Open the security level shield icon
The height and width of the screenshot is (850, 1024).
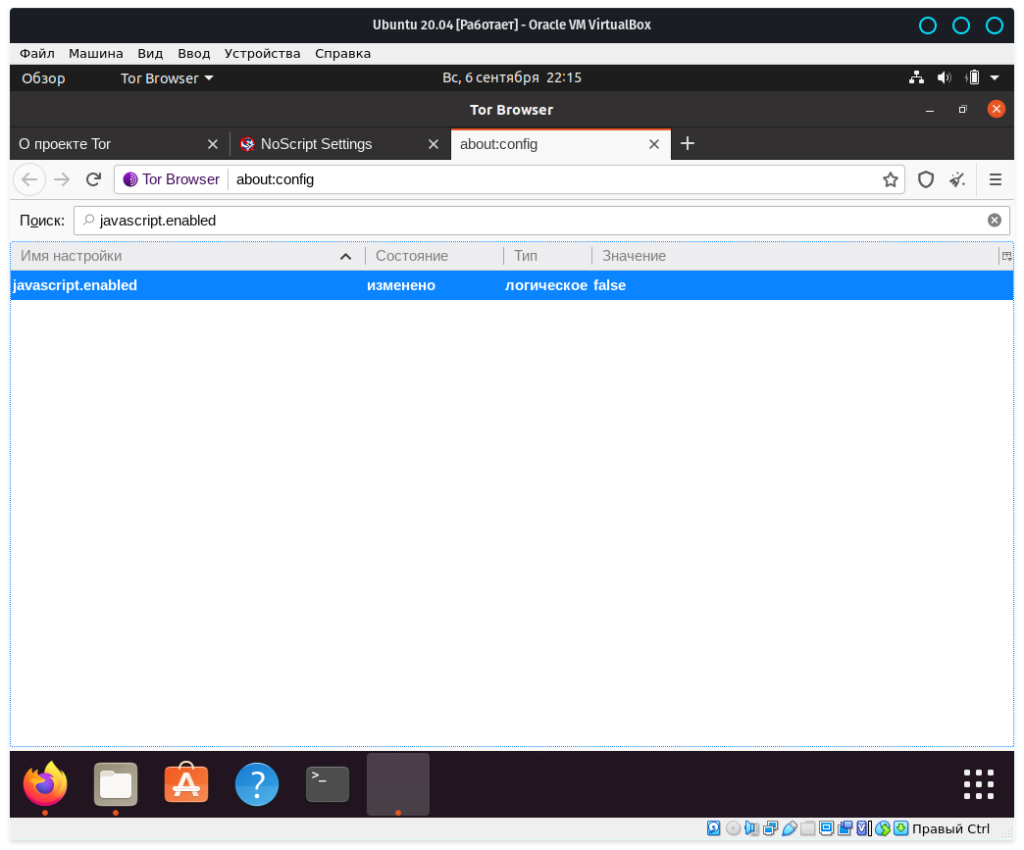926,180
